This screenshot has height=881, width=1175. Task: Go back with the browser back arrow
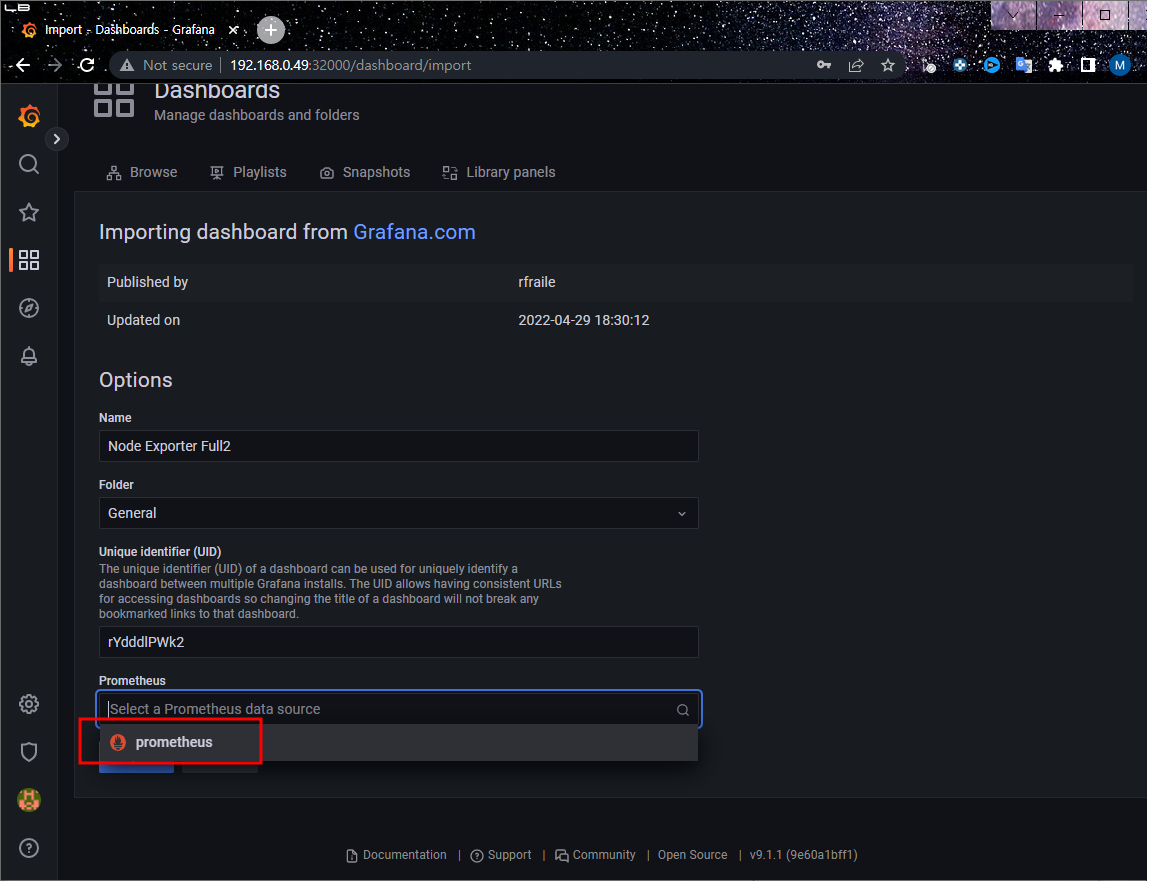(23, 65)
